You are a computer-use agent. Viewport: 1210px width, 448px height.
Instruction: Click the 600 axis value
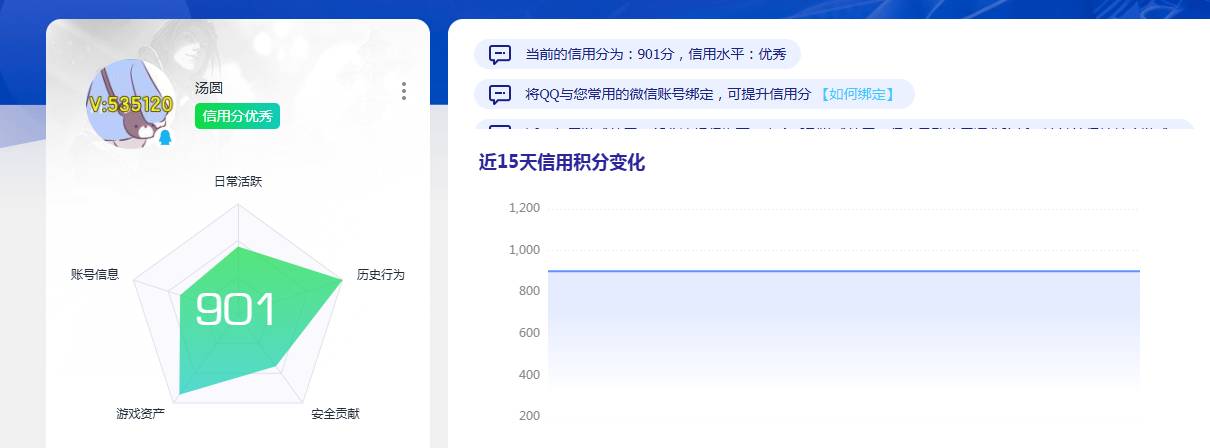point(530,333)
